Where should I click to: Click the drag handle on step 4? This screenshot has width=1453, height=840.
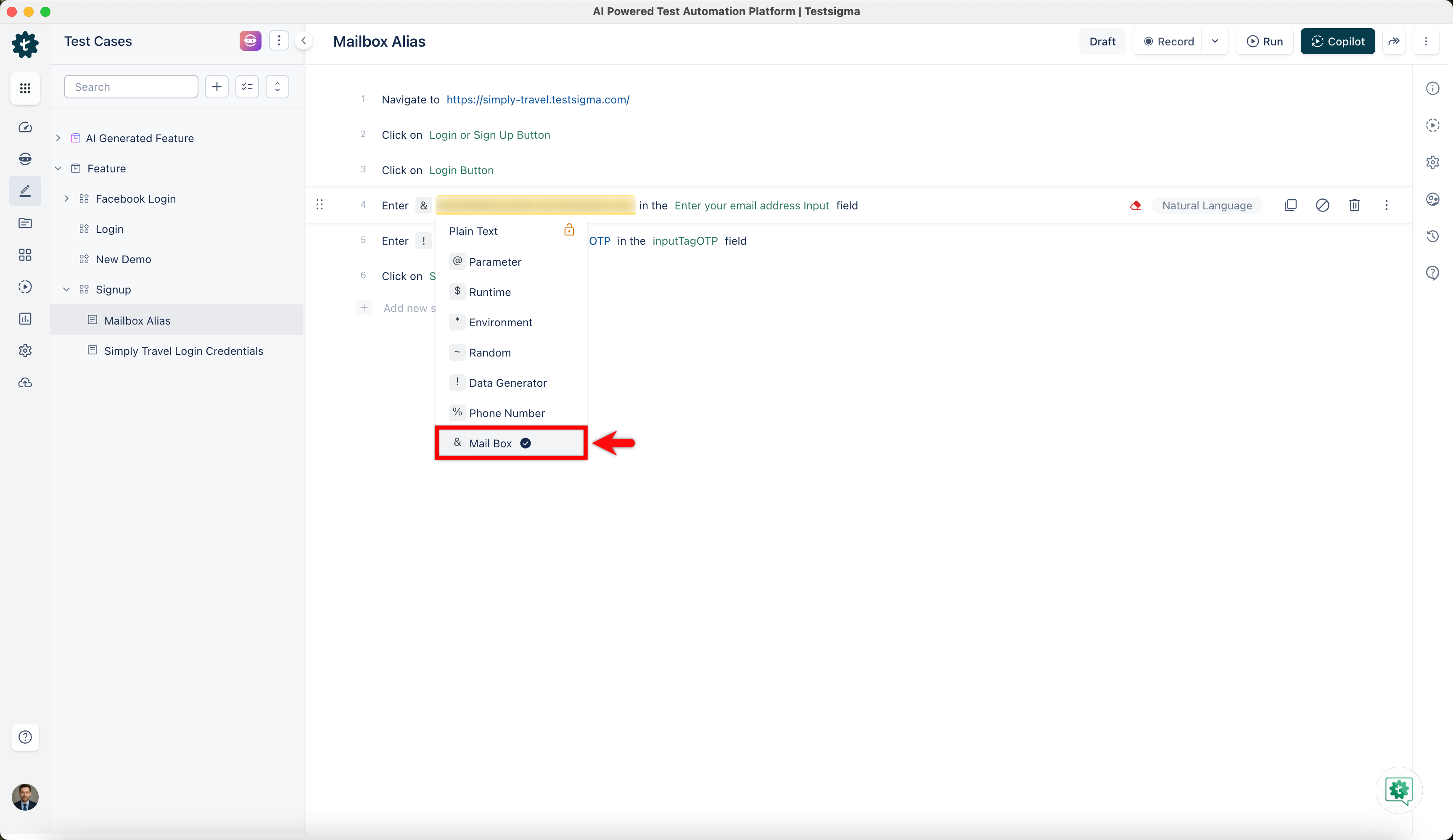(320, 205)
